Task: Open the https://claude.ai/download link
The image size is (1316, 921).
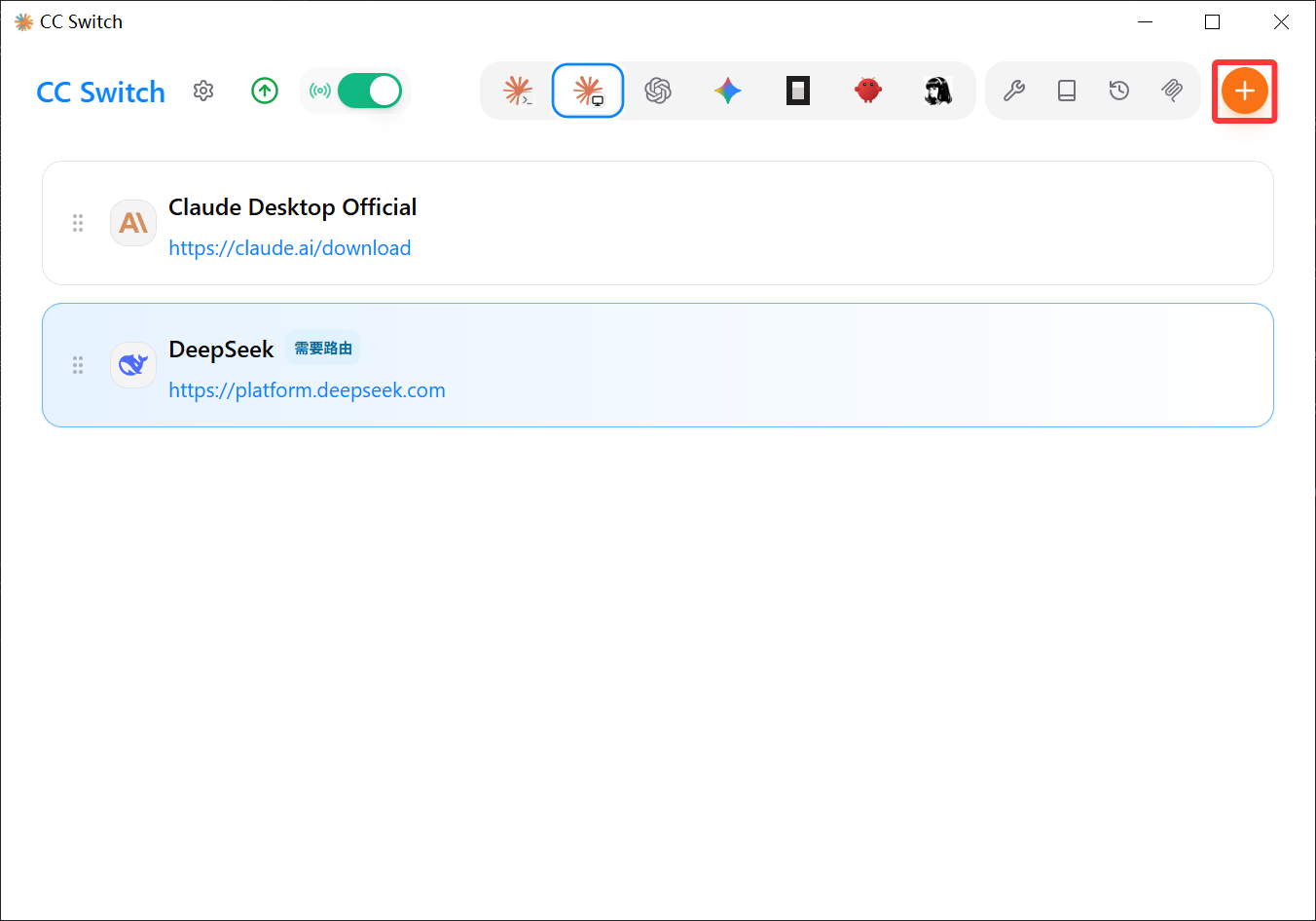Action: tap(290, 248)
